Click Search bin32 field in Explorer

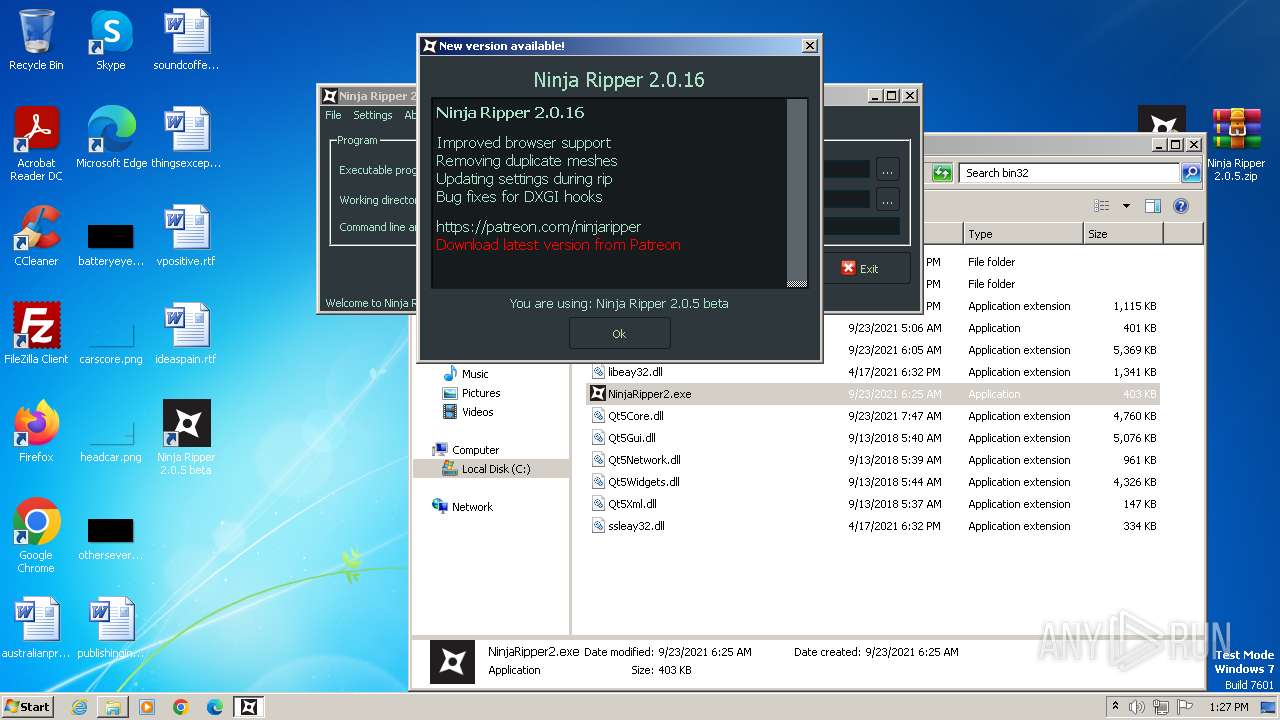click(1068, 173)
